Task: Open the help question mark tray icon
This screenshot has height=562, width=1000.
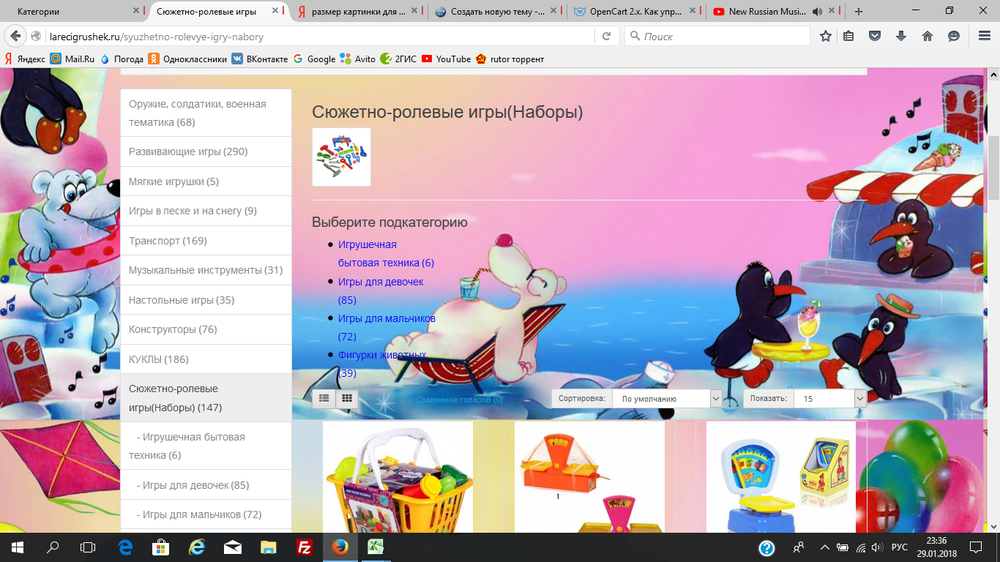Action: [x=767, y=548]
